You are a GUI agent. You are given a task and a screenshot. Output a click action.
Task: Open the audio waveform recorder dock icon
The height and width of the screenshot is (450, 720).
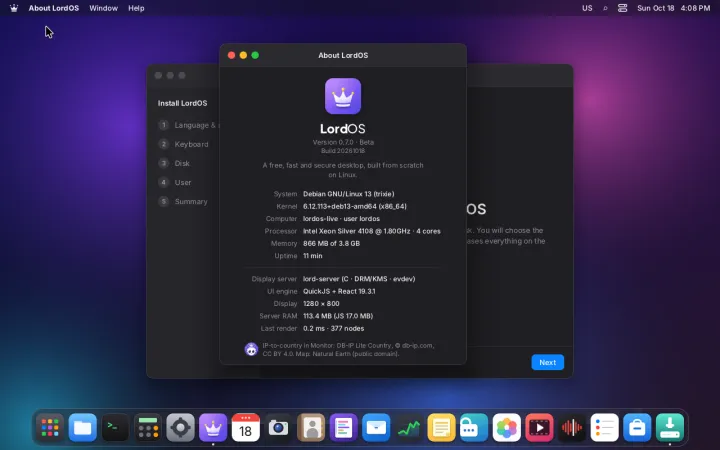[572, 428]
